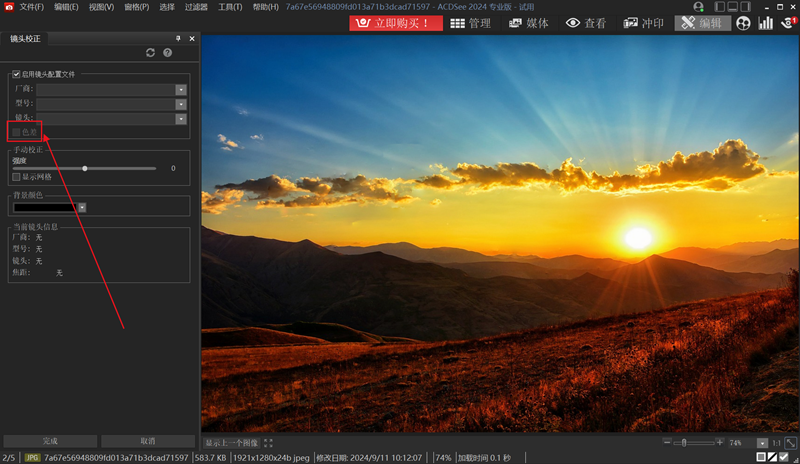Enable 显示网格 checkbox
Image resolution: width=800 pixels, height=464 pixels.
click(x=16, y=176)
